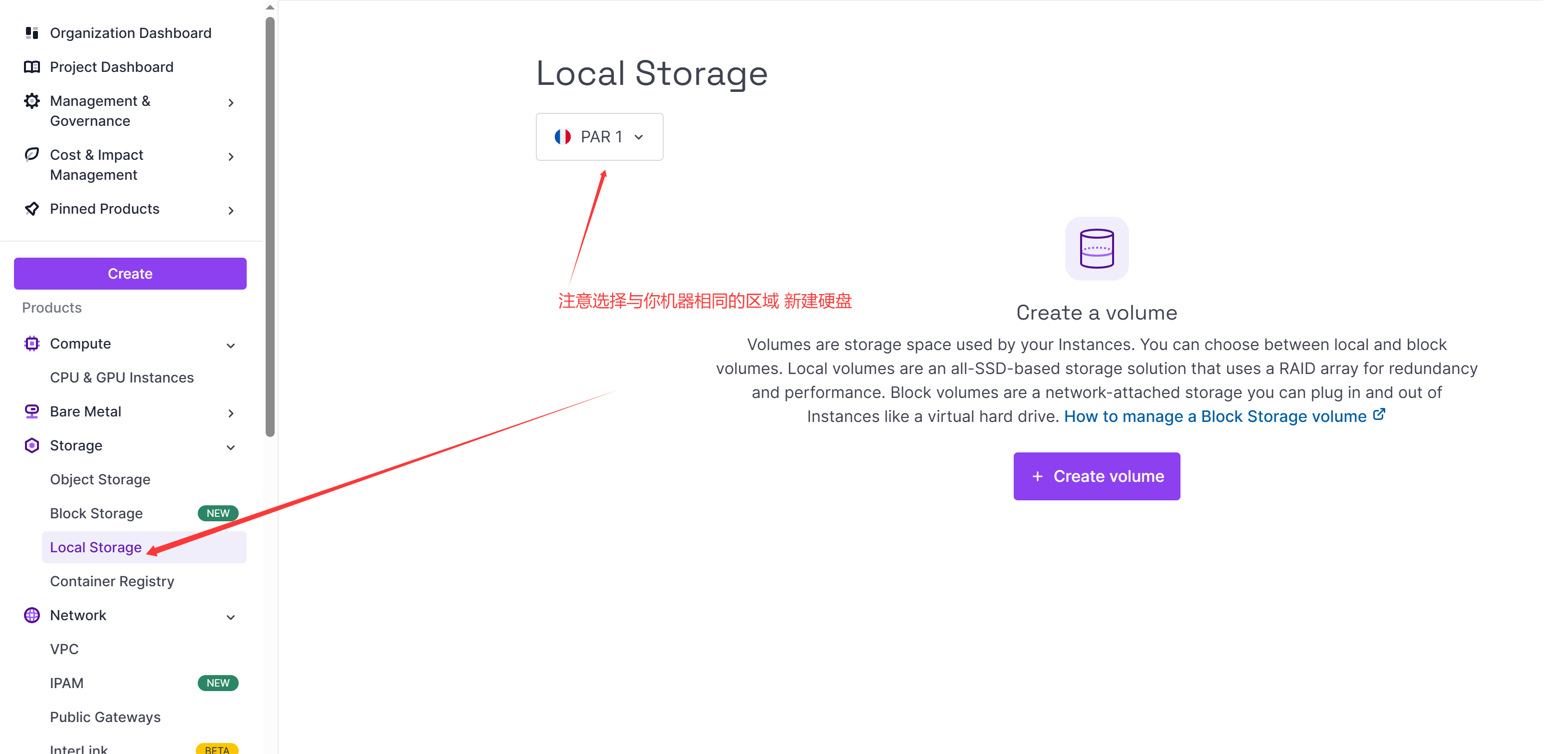The image size is (1568, 754).
Task: Click sidebar scroll up arrow
Action: click(270, 7)
